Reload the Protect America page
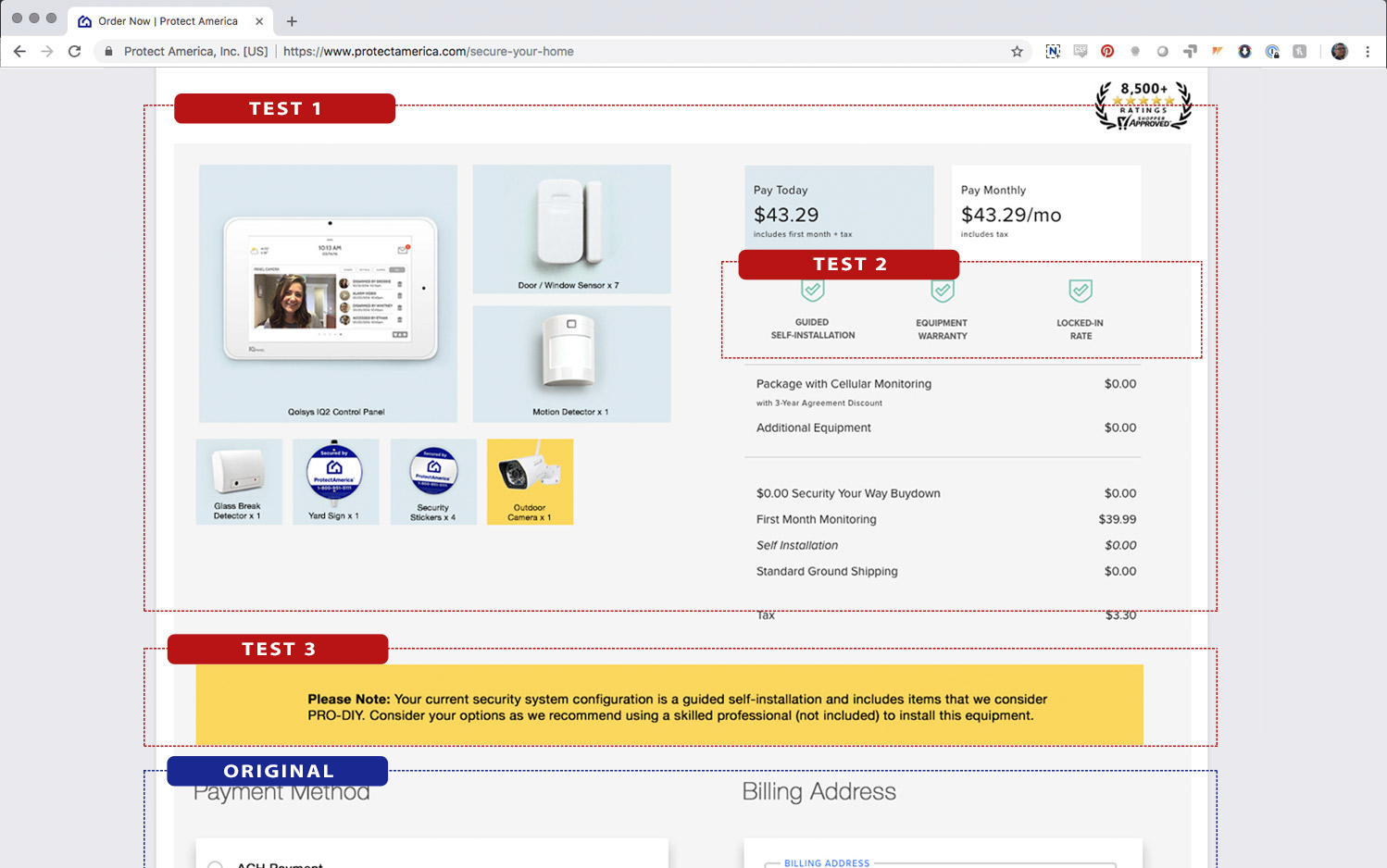Image resolution: width=1387 pixels, height=868 pixels. pos(75,52)
